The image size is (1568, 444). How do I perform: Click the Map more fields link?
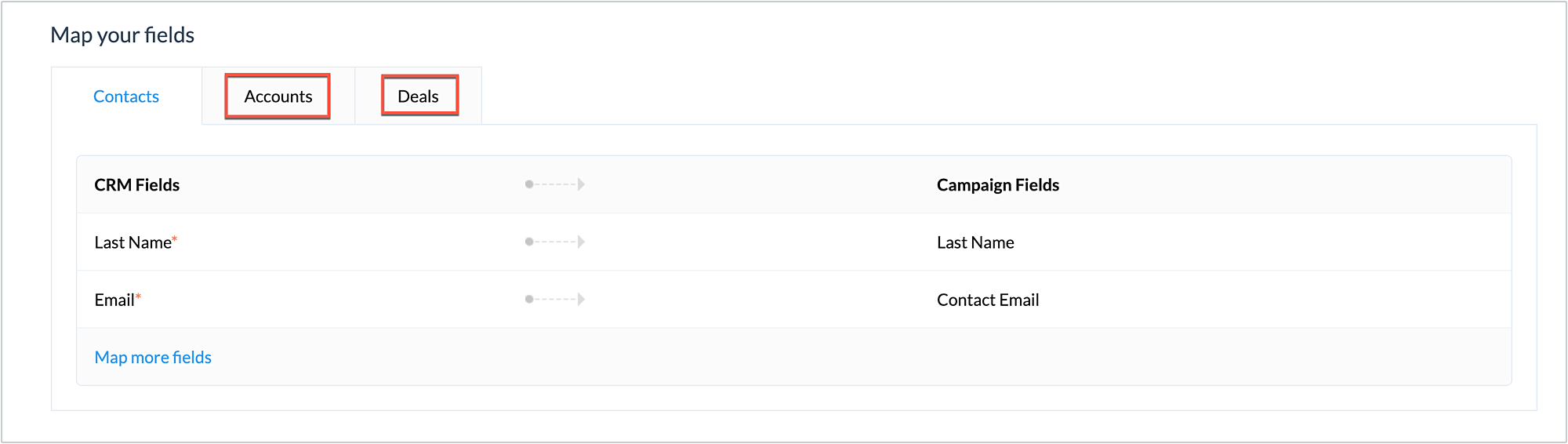[153, 357]
